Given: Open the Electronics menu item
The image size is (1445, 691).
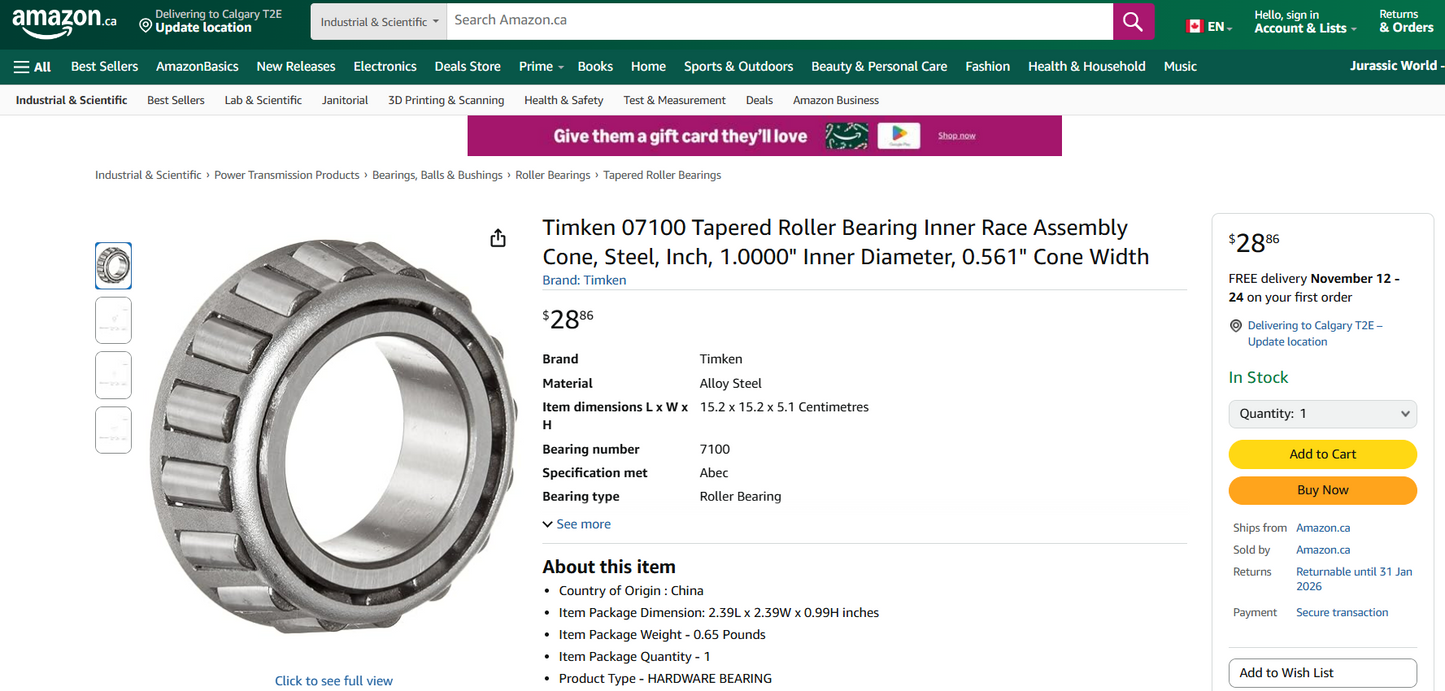Looking at the screenshot, I should tap(385, 66).
